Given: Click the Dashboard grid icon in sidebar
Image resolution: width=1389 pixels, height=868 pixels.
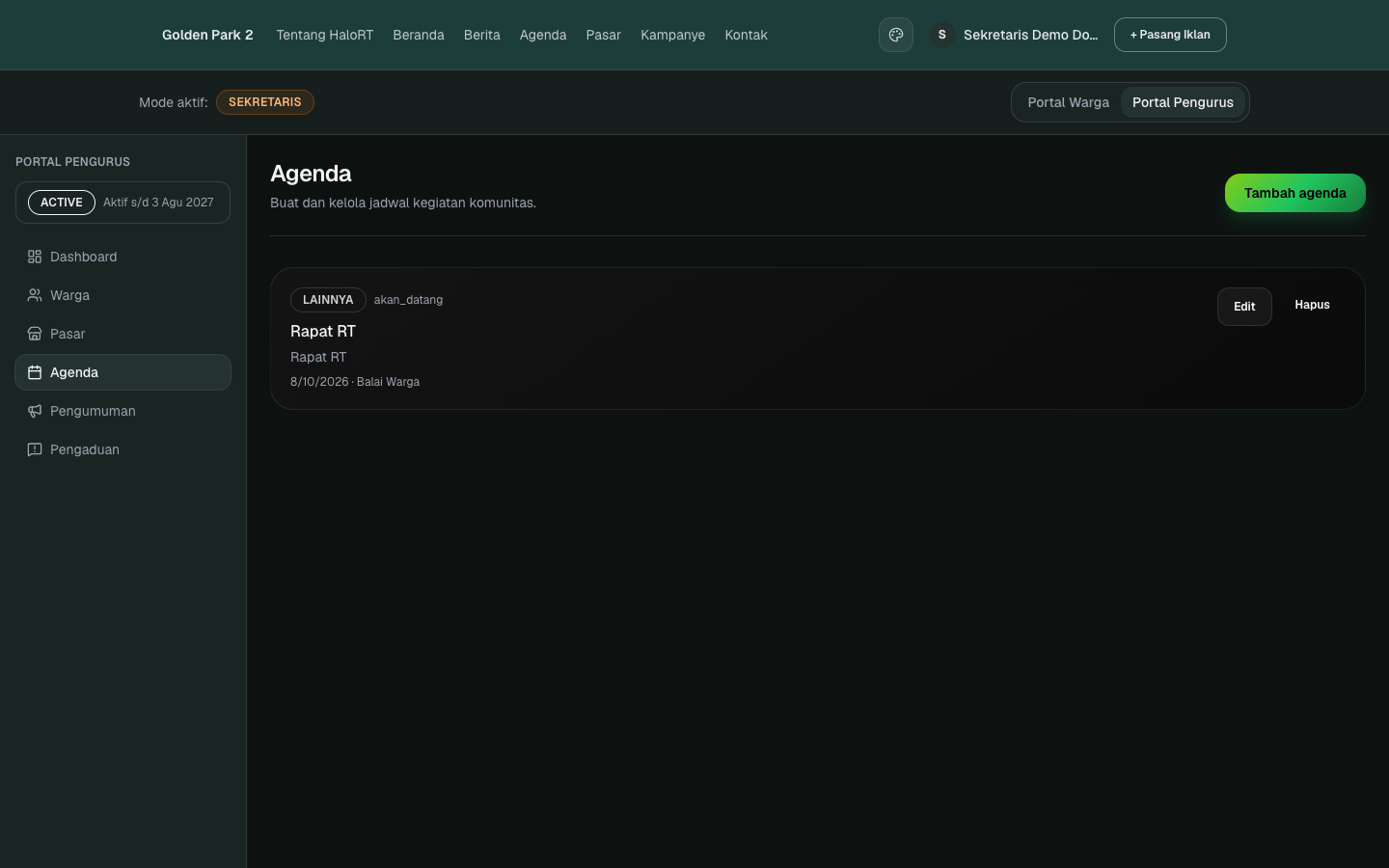Looking at the screenshot, I should 35,257.
